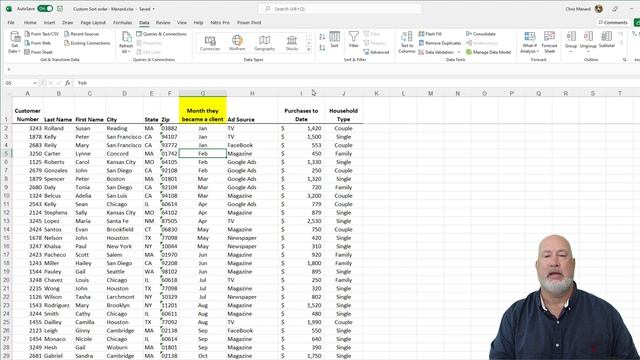Select column A header

[27, 93]
